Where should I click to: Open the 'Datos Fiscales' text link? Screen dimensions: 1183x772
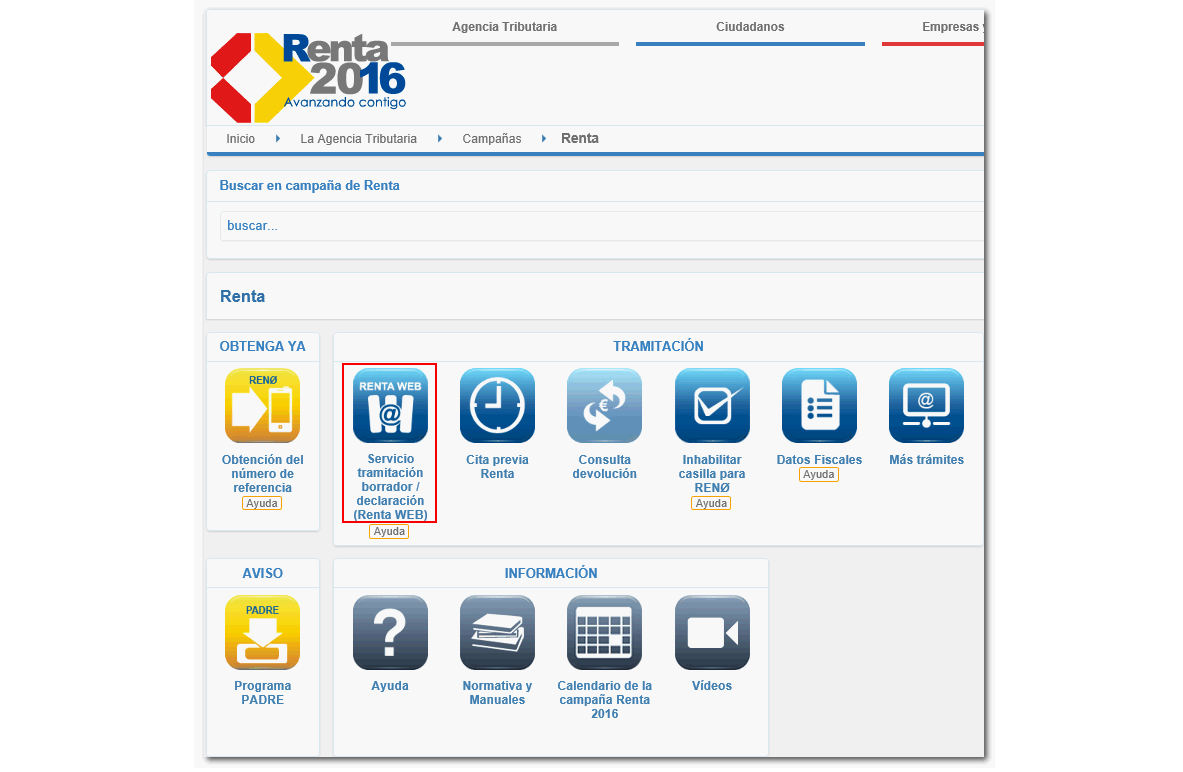819,460
